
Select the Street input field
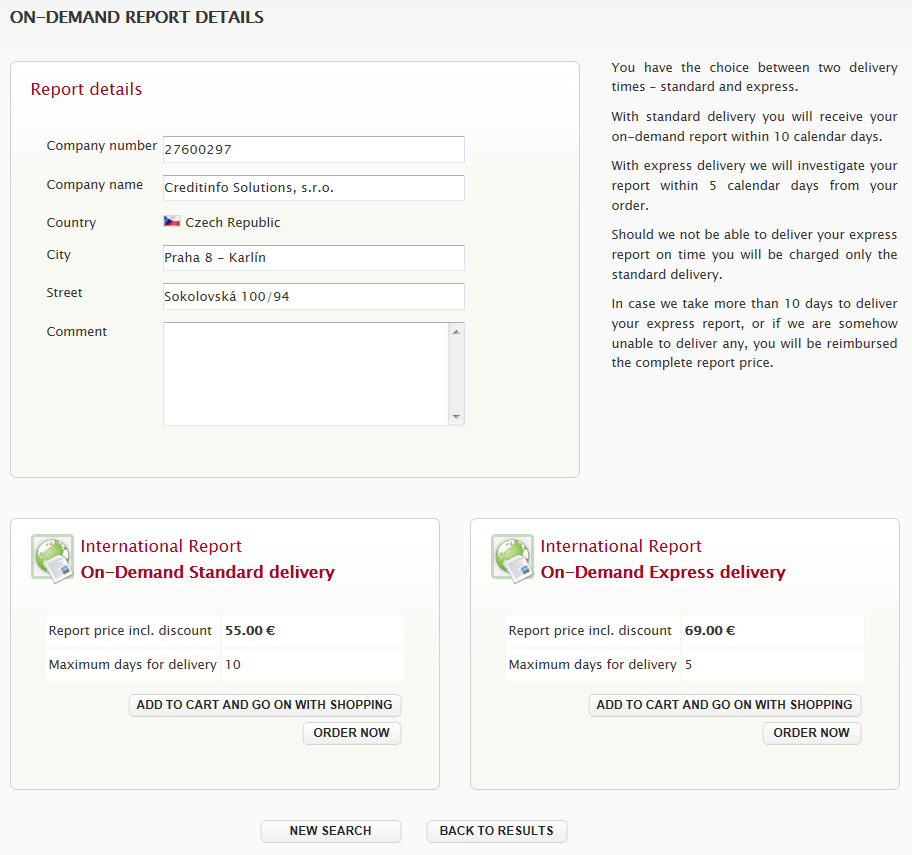pyautogui.click(x=313, y=297)
